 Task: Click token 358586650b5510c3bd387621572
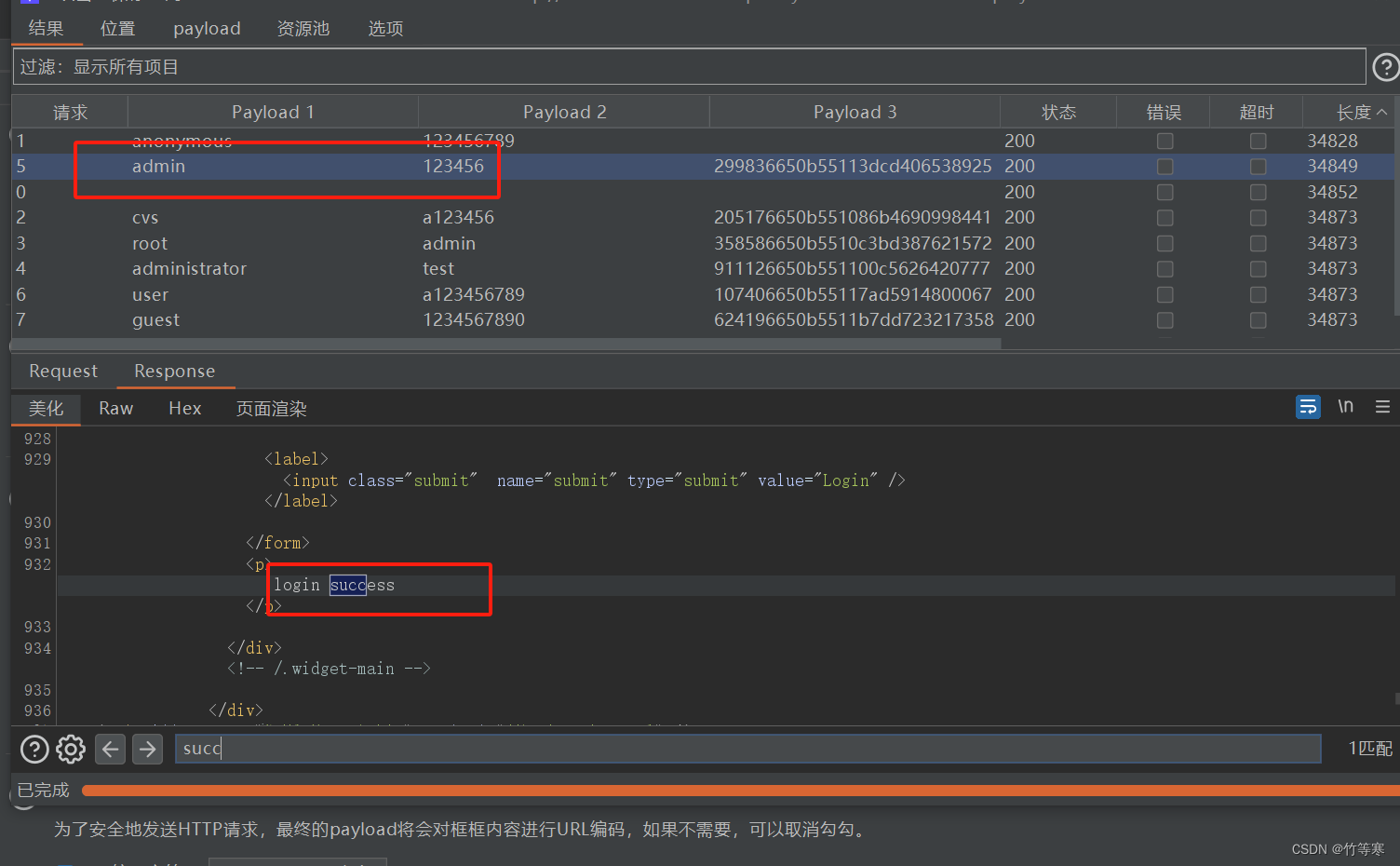click(853, 243)
